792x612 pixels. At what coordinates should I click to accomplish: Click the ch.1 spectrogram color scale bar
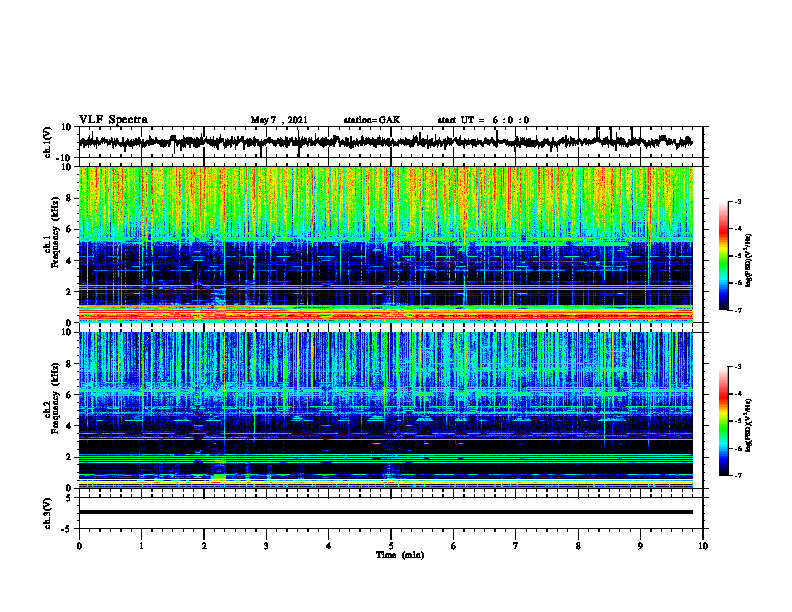click(x=723, y=256)
